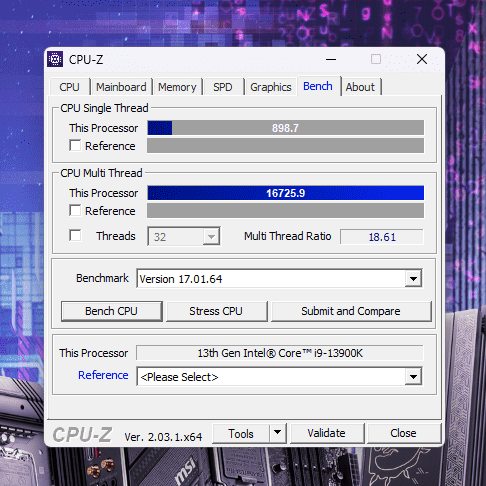Select the Bench tab

tap(318, 86)
